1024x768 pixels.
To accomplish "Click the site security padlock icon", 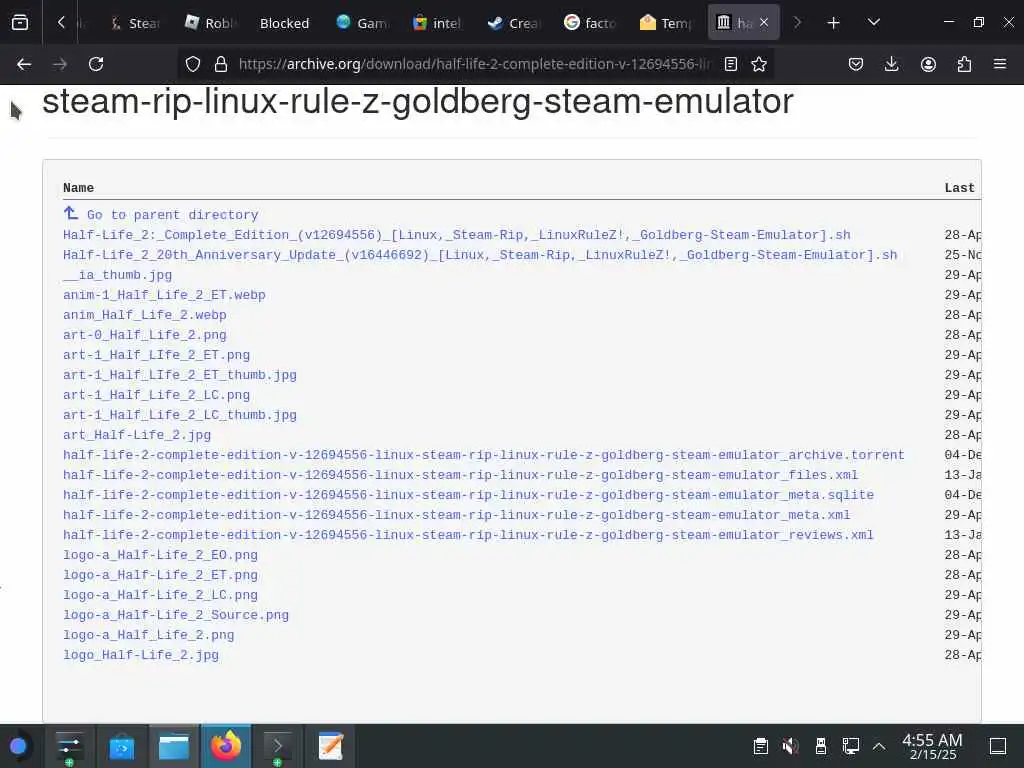I will [x=221, y=64].
